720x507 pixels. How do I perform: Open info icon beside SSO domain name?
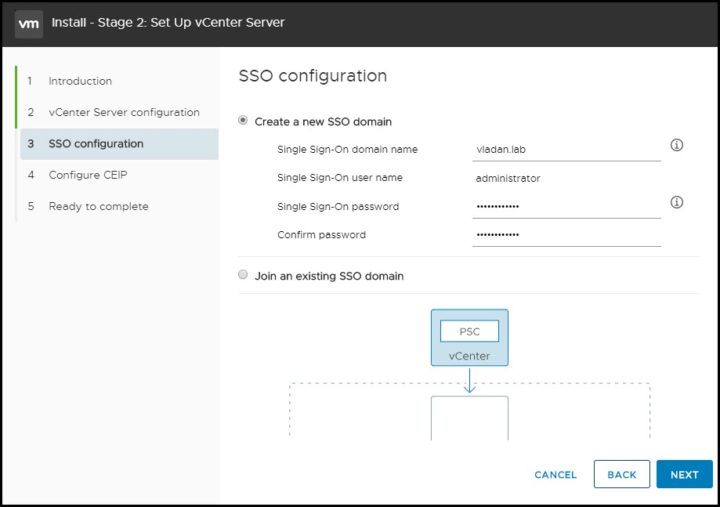click(676, 145)
